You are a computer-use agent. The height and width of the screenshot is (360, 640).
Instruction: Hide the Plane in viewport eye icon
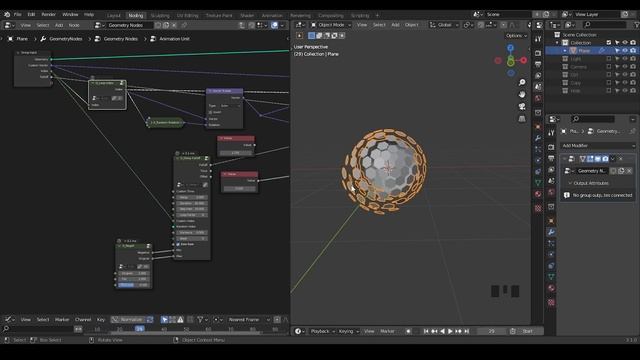[x=624, y=51]
